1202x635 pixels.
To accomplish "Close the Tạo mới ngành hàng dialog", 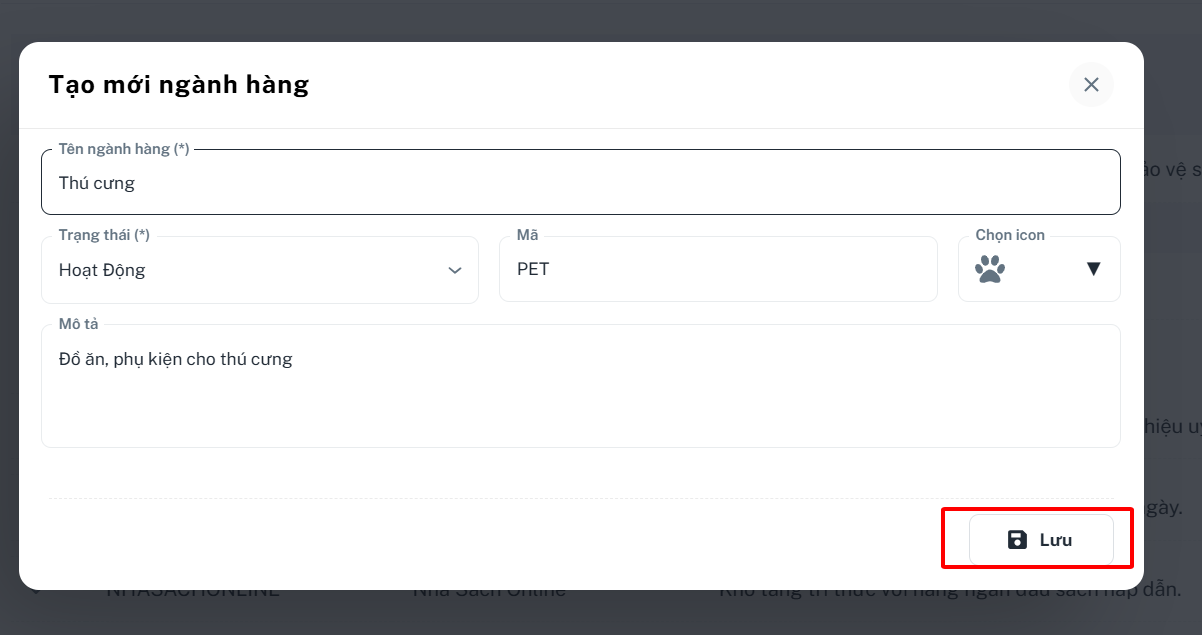I will tap(1091, 85).
